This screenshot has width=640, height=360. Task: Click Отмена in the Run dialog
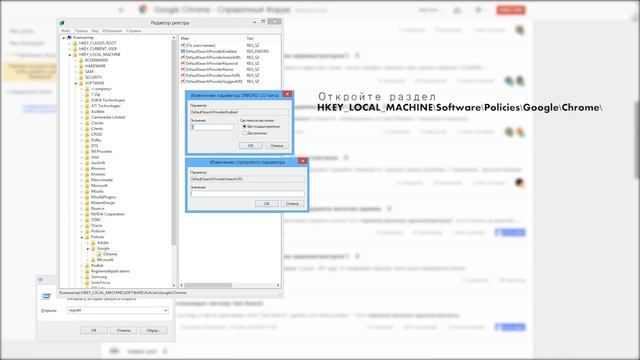[124, 330]
